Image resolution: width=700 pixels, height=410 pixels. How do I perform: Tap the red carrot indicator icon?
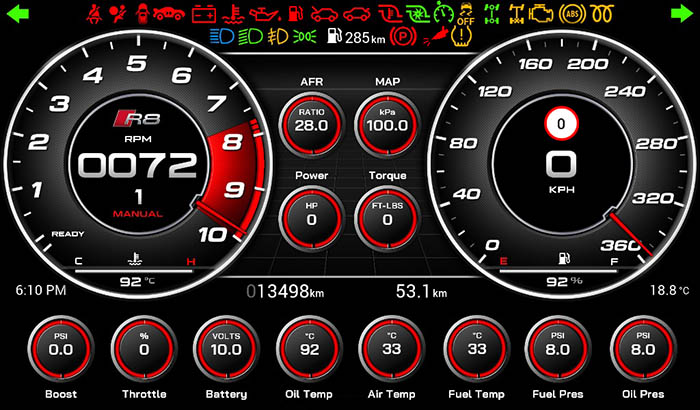click(x=434, y=38)
